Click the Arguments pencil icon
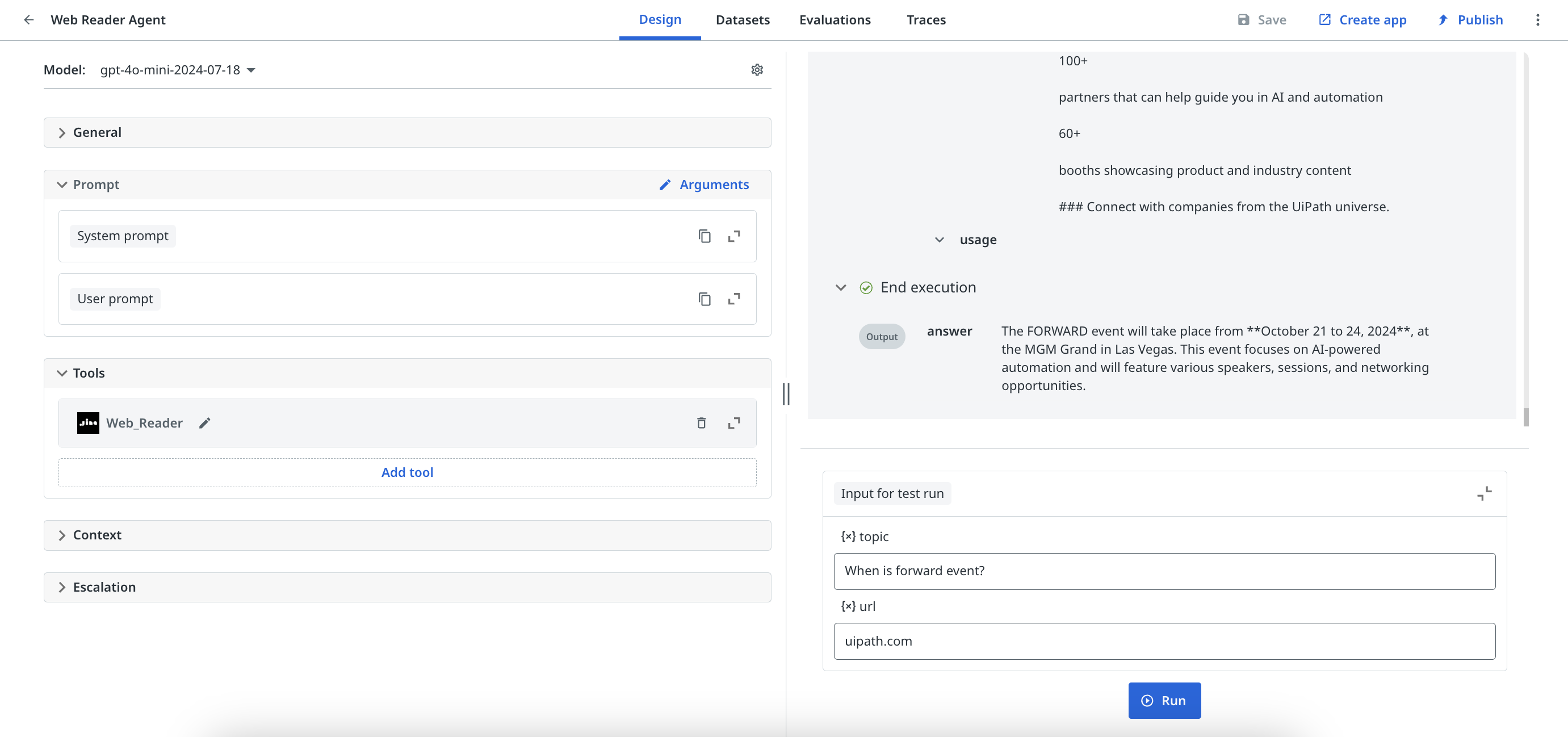This screenshot has height=737, width=1568. point(665,185)
